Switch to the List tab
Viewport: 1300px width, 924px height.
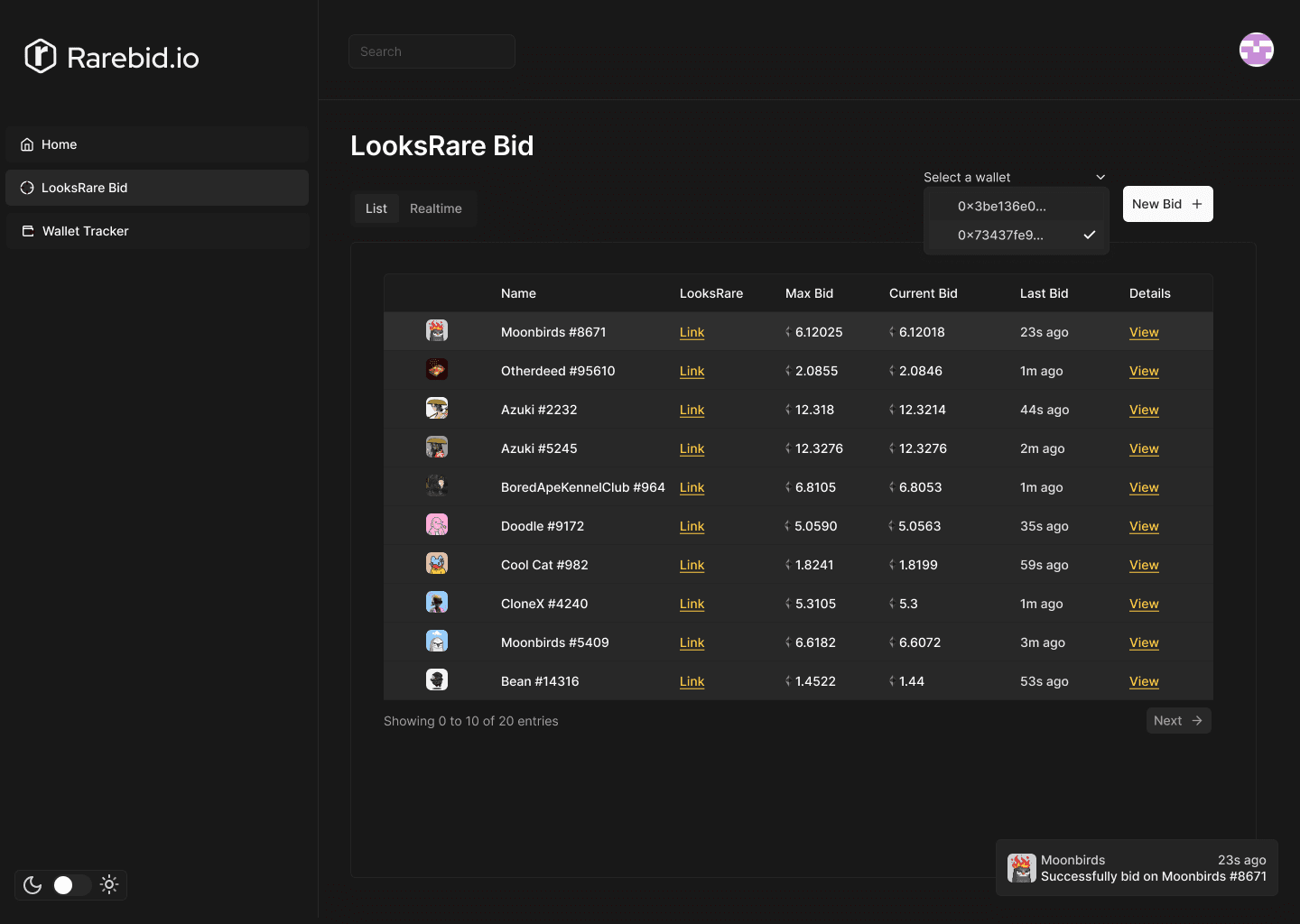click(x=376, y=208)
